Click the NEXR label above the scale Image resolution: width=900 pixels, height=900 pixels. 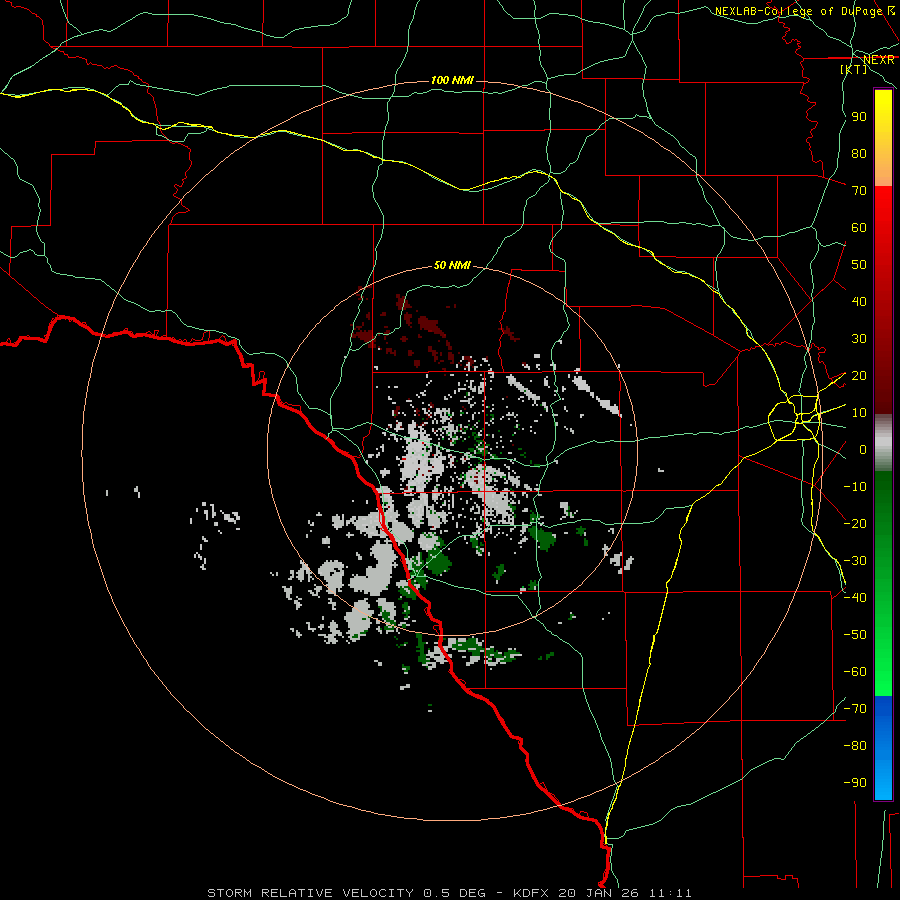tap(879, 60)
